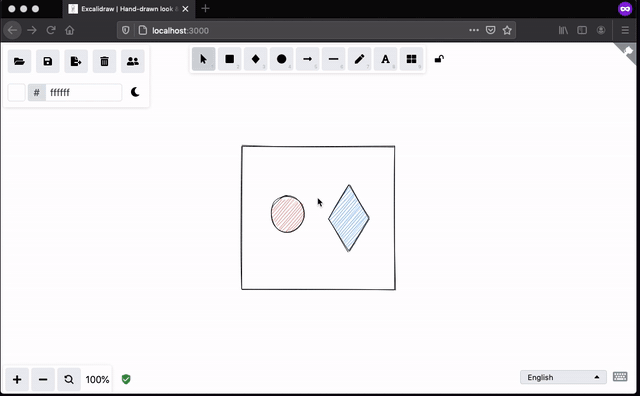The width and height of the screenshot is (640, 396).
Task: Open Firefox library
Action: click(x=563, y=30)
